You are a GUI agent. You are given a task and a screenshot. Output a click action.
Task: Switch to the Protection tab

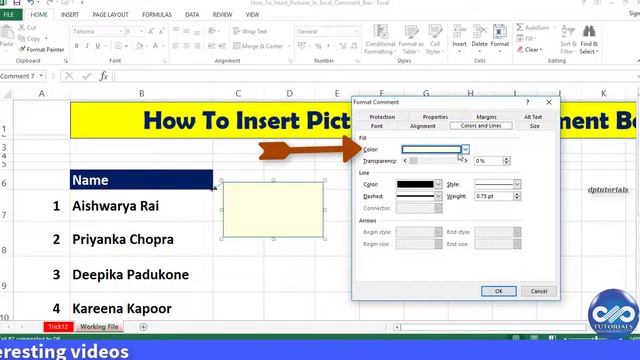tap(382, 117)
